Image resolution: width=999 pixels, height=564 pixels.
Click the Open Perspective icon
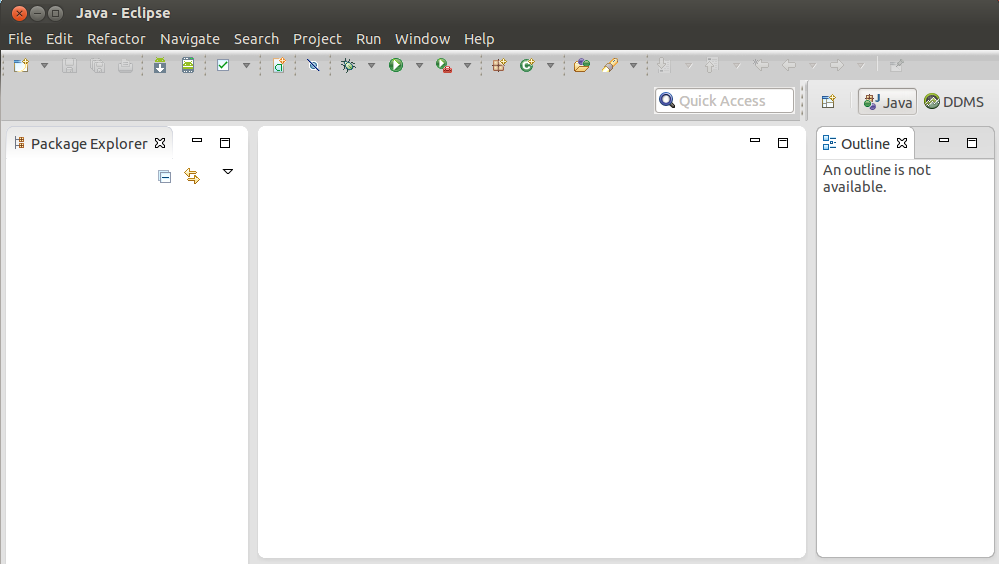(828, 101)
